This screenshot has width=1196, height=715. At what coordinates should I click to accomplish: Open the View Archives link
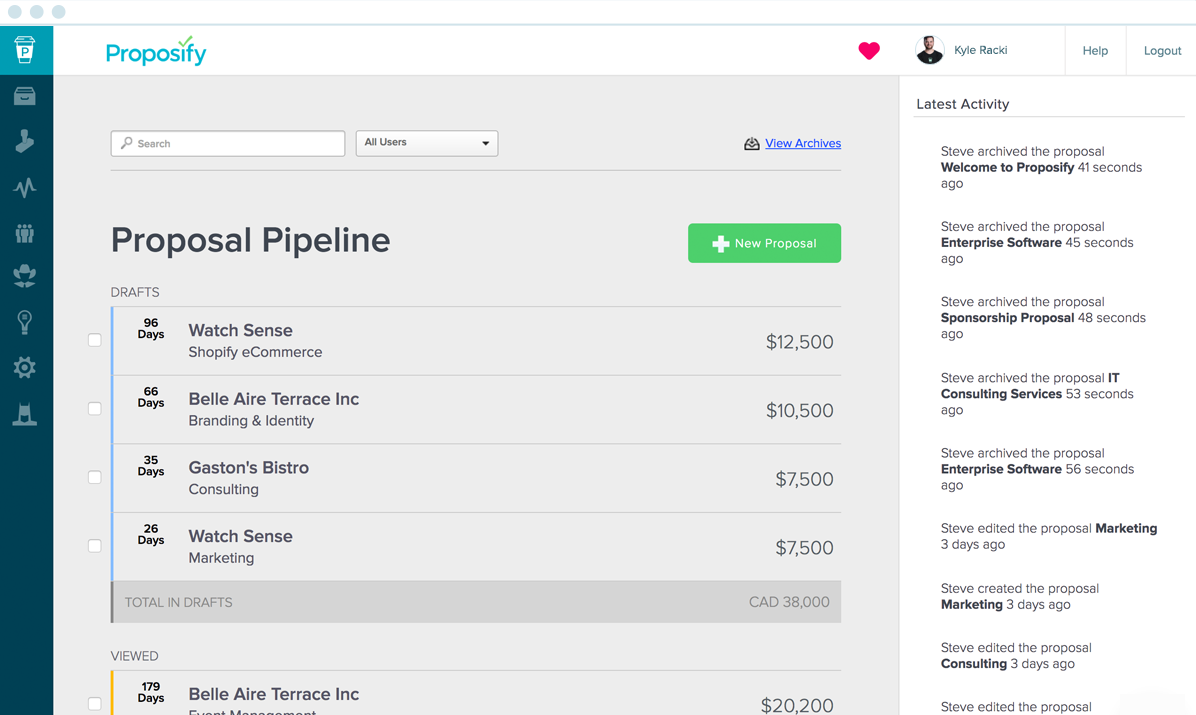[802, 144]
